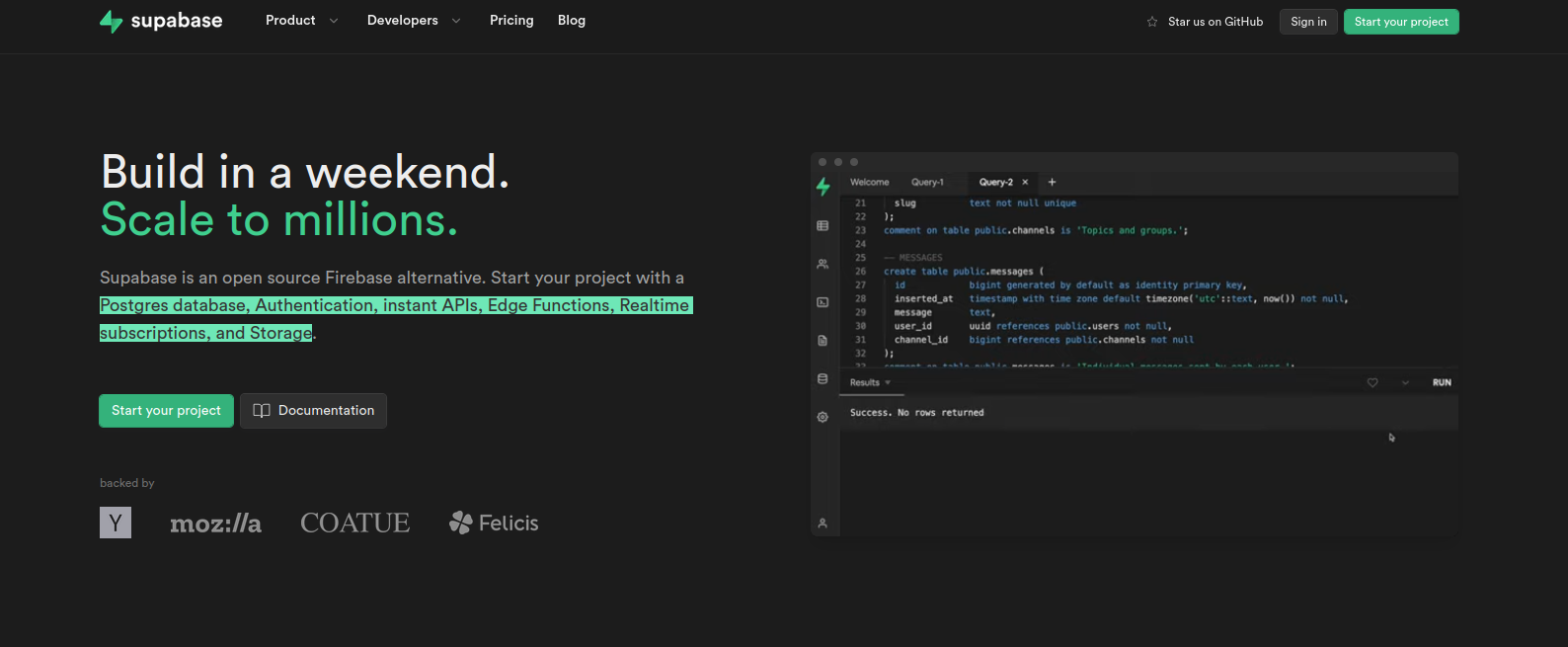Click header Start your project button

pos(1401,22)
